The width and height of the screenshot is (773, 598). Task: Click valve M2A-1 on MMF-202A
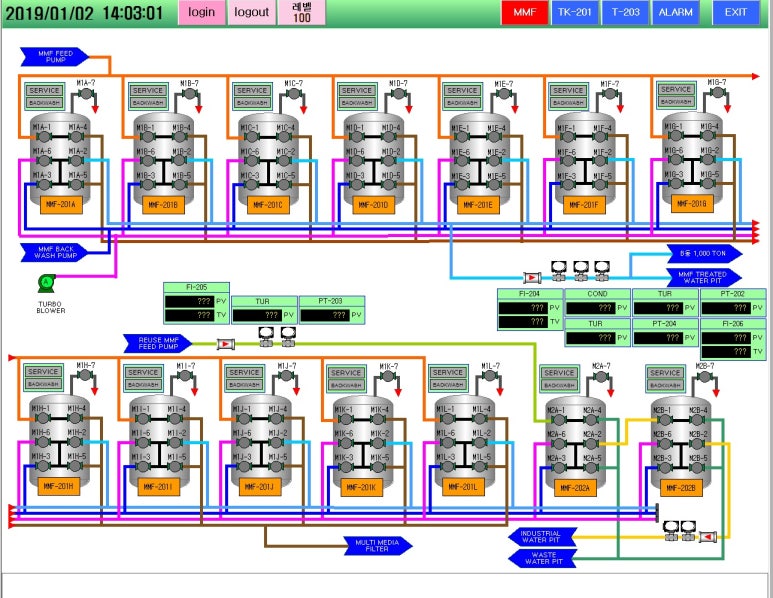pyautogui.click(x=559, y=420)
